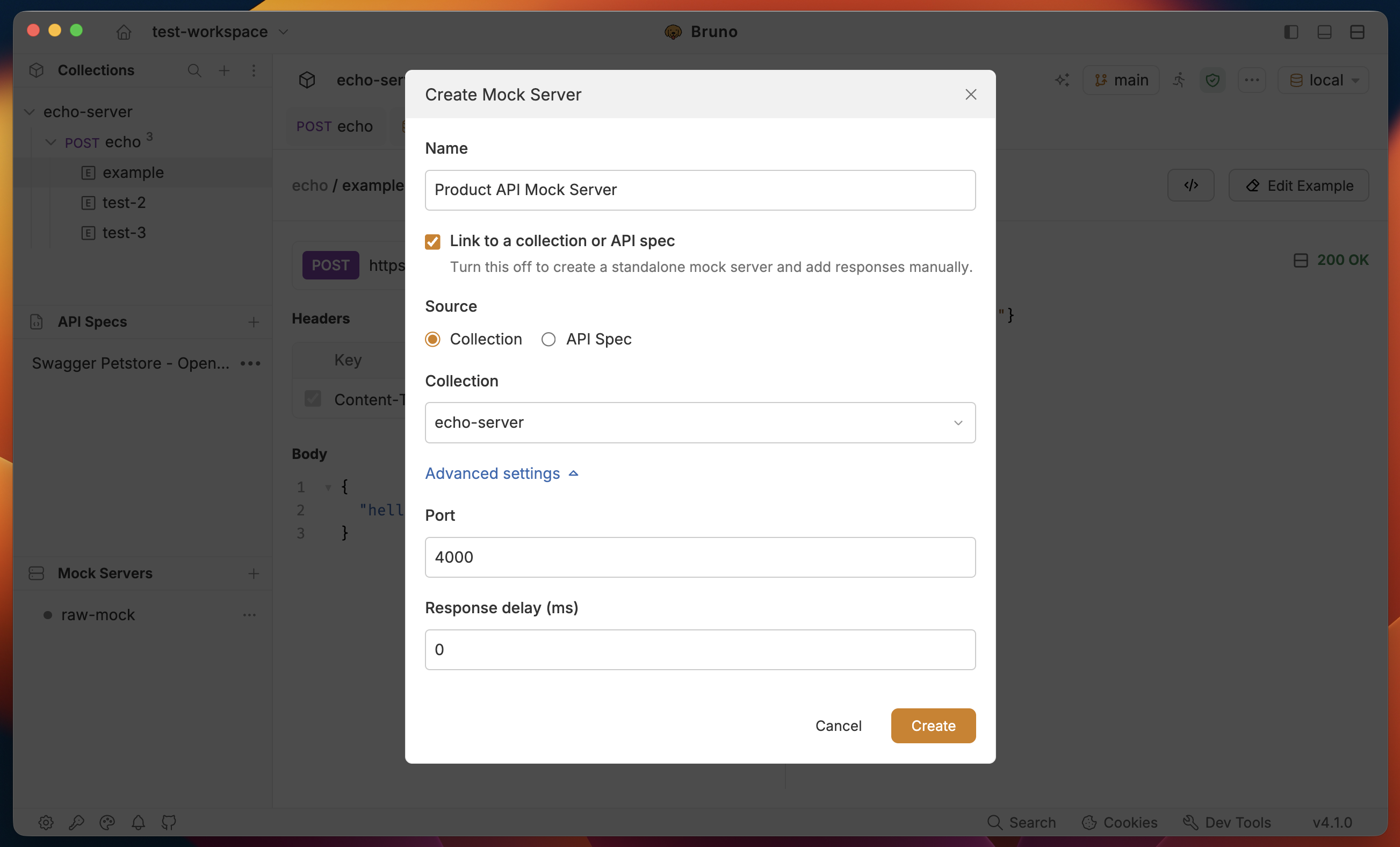Open the theme palette icon
The height and width of the screenshot is (847, 1400).
[107, 823]
